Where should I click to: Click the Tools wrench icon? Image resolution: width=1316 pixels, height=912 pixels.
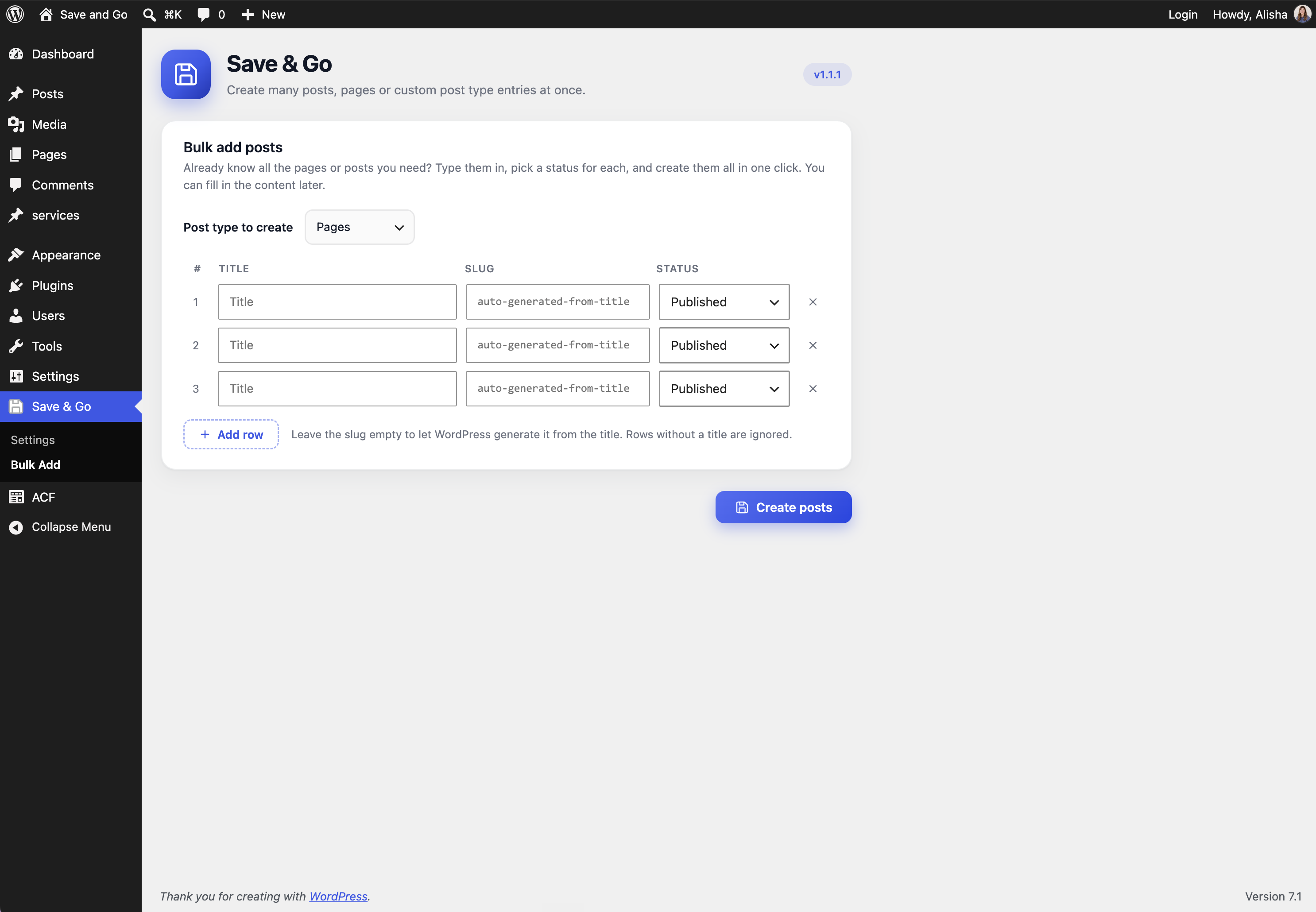pos(16,346)
